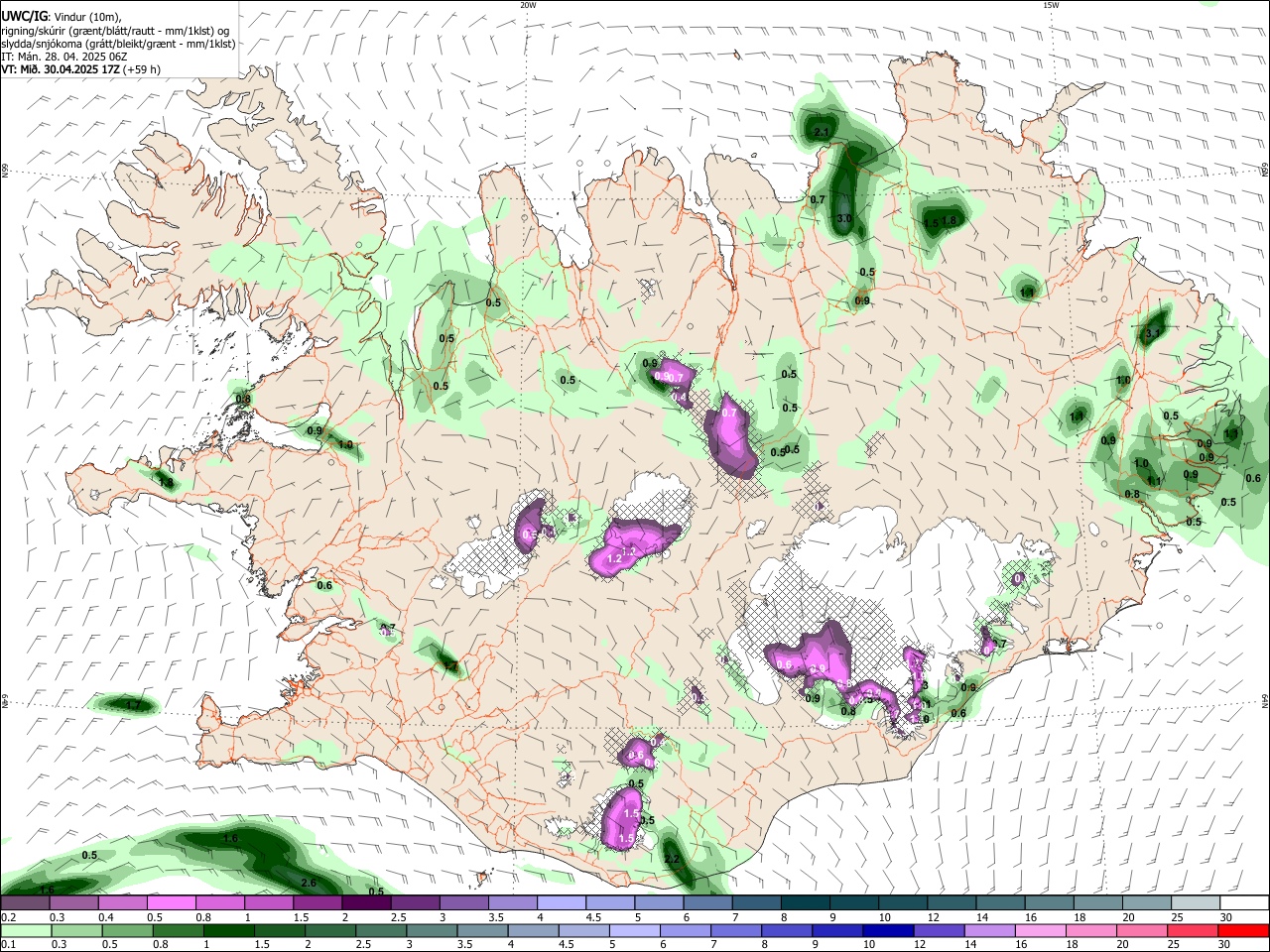Click the '0.2' label in the snow legend row
Screen dimensions: 1270x952
tap(9, 917)
